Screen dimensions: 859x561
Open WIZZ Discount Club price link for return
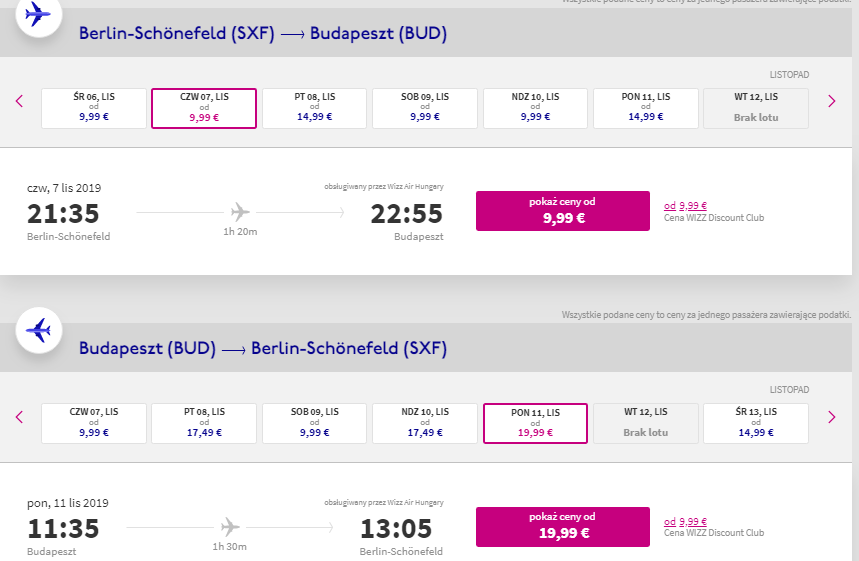coord(685,522)
